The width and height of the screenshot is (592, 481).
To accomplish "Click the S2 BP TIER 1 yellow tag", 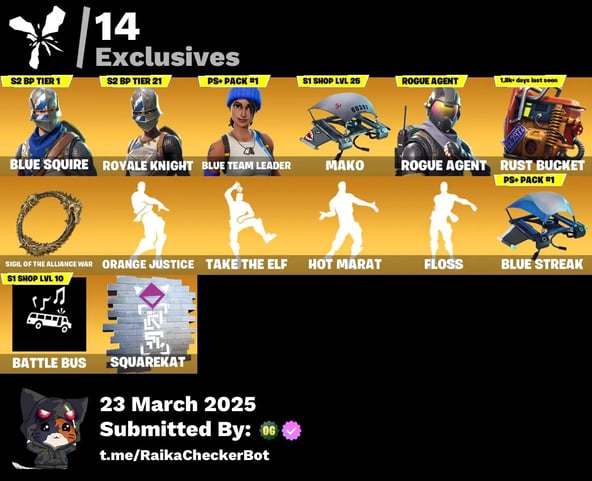I will 36,81.
